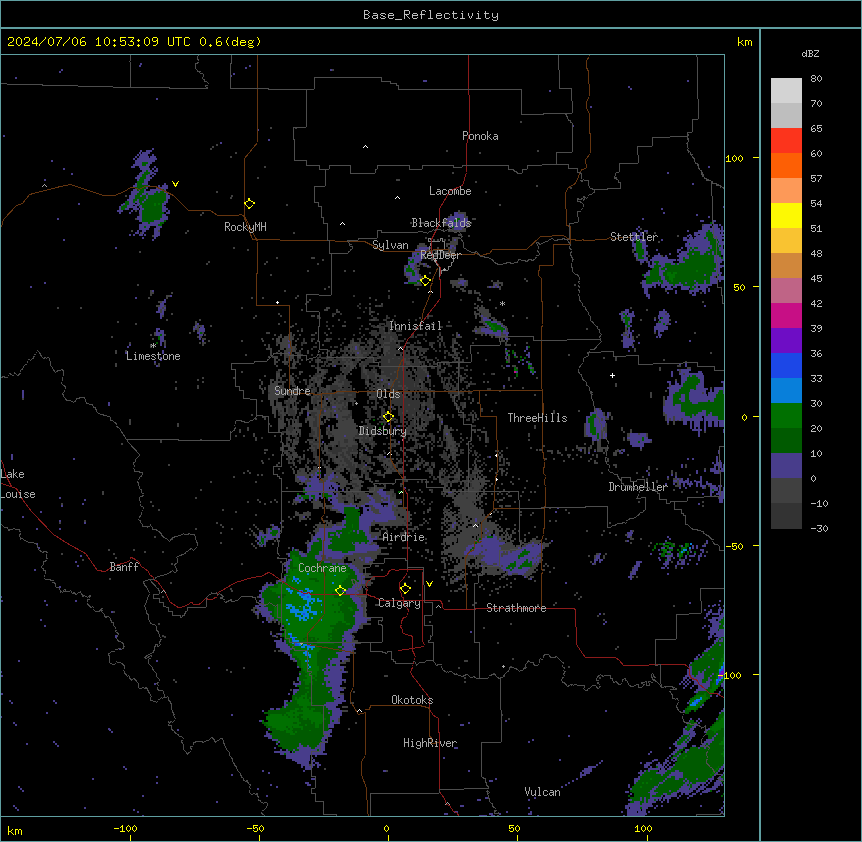
Task: Click the Cochrane label
Action: pyautogui.click(x=322, y=568)
